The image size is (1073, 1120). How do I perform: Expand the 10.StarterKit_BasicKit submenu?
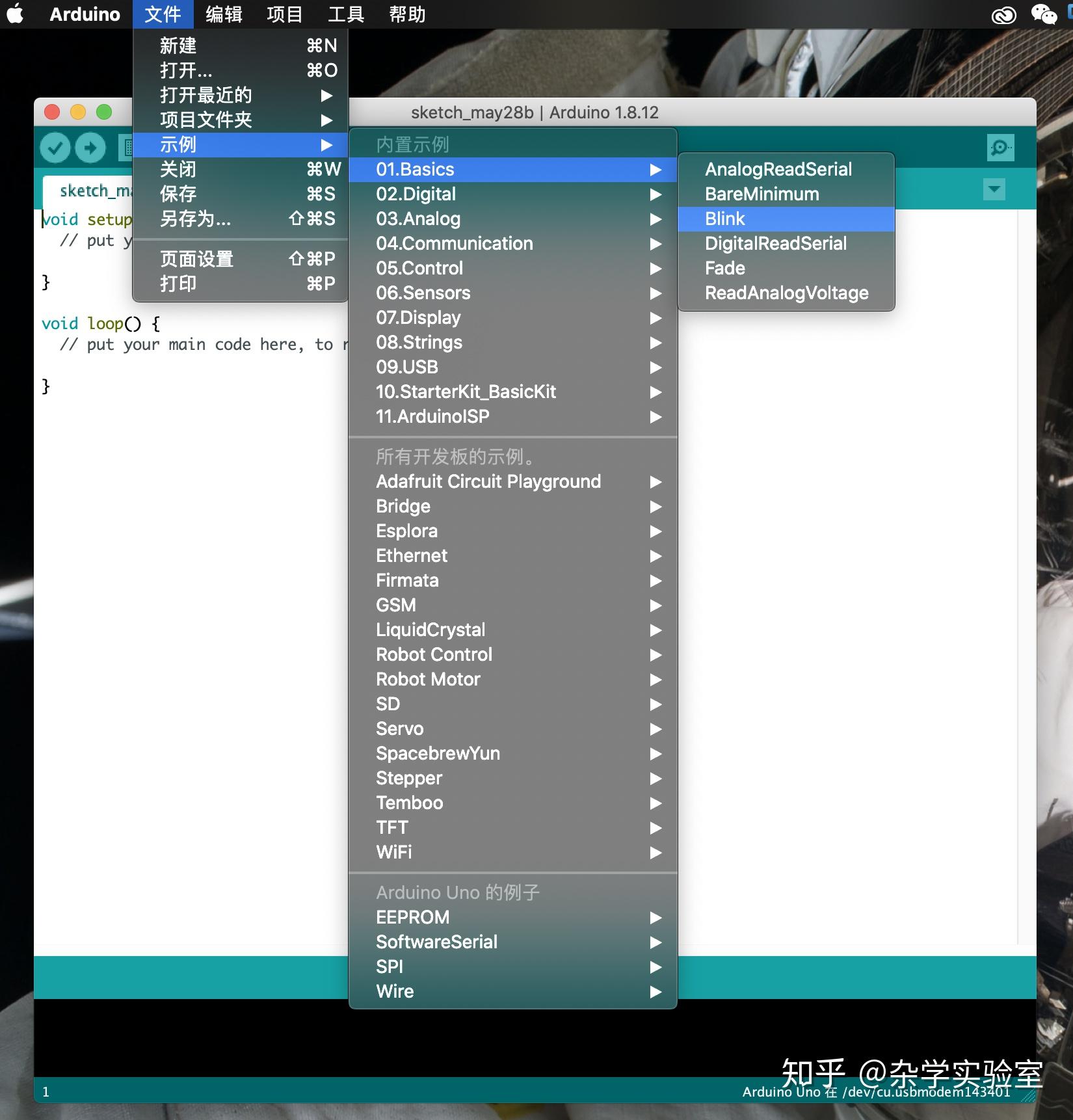[513, 392]
